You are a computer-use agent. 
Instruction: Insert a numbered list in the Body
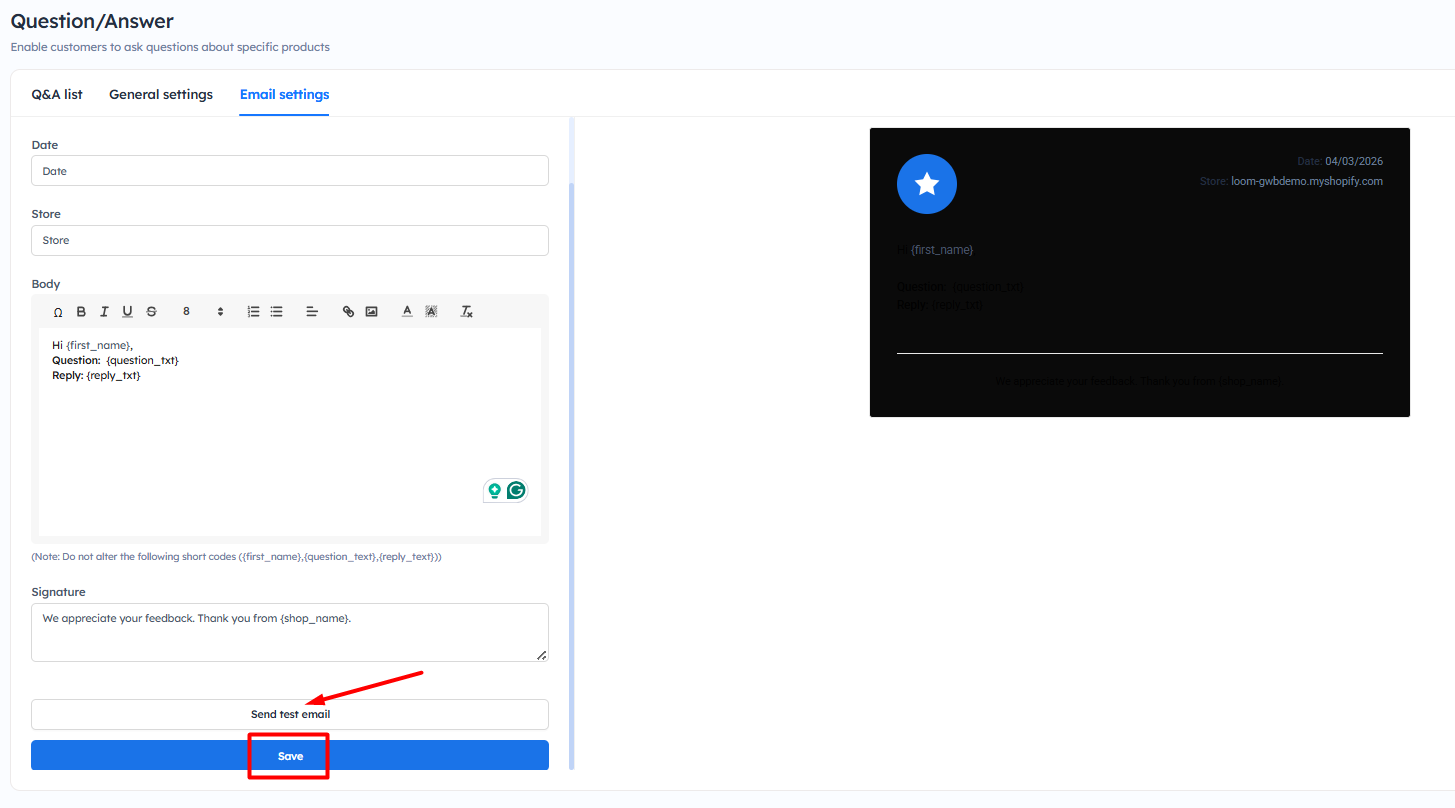(254, 312)
